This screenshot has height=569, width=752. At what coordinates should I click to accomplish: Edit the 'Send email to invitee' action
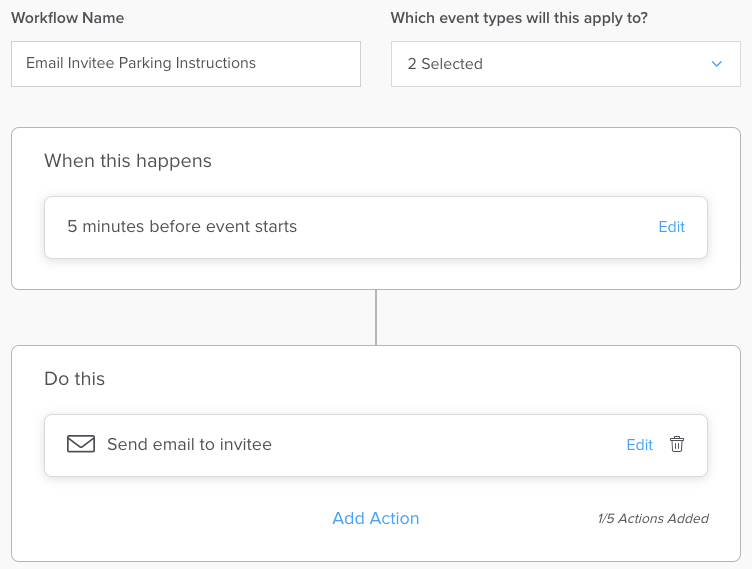pos(639,445)
